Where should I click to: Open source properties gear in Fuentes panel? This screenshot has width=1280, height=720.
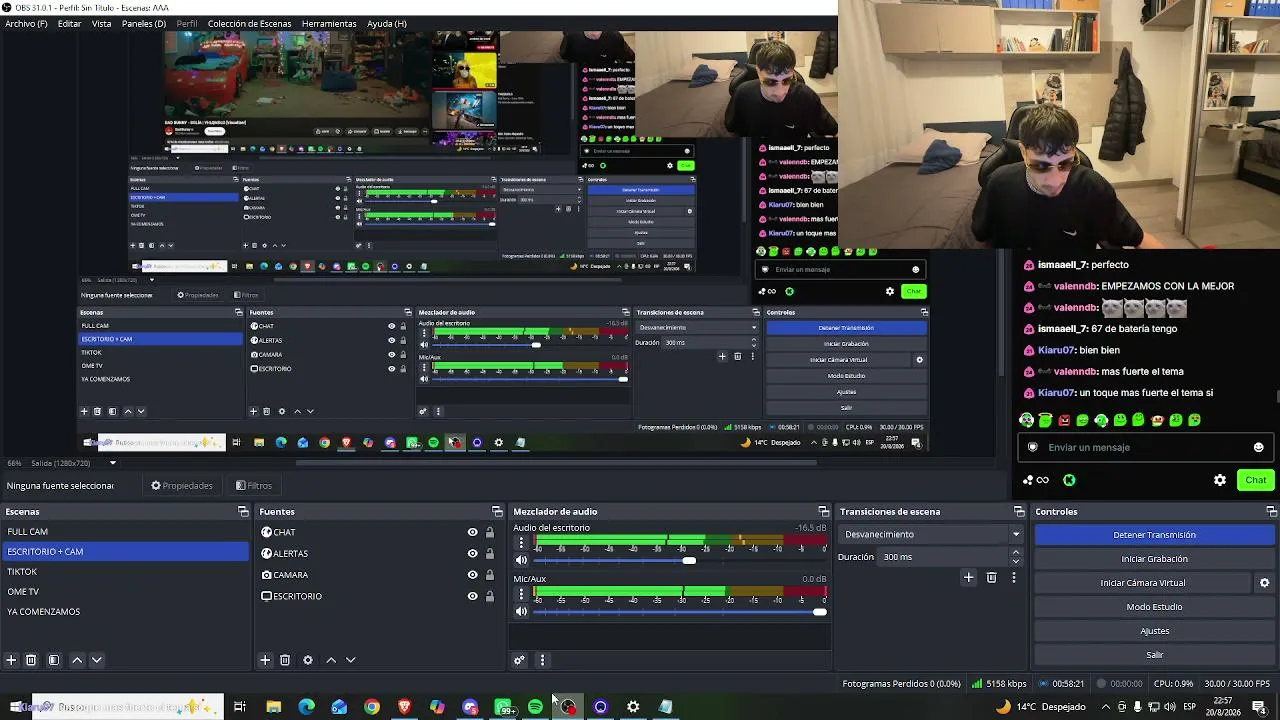click(308, 660)
